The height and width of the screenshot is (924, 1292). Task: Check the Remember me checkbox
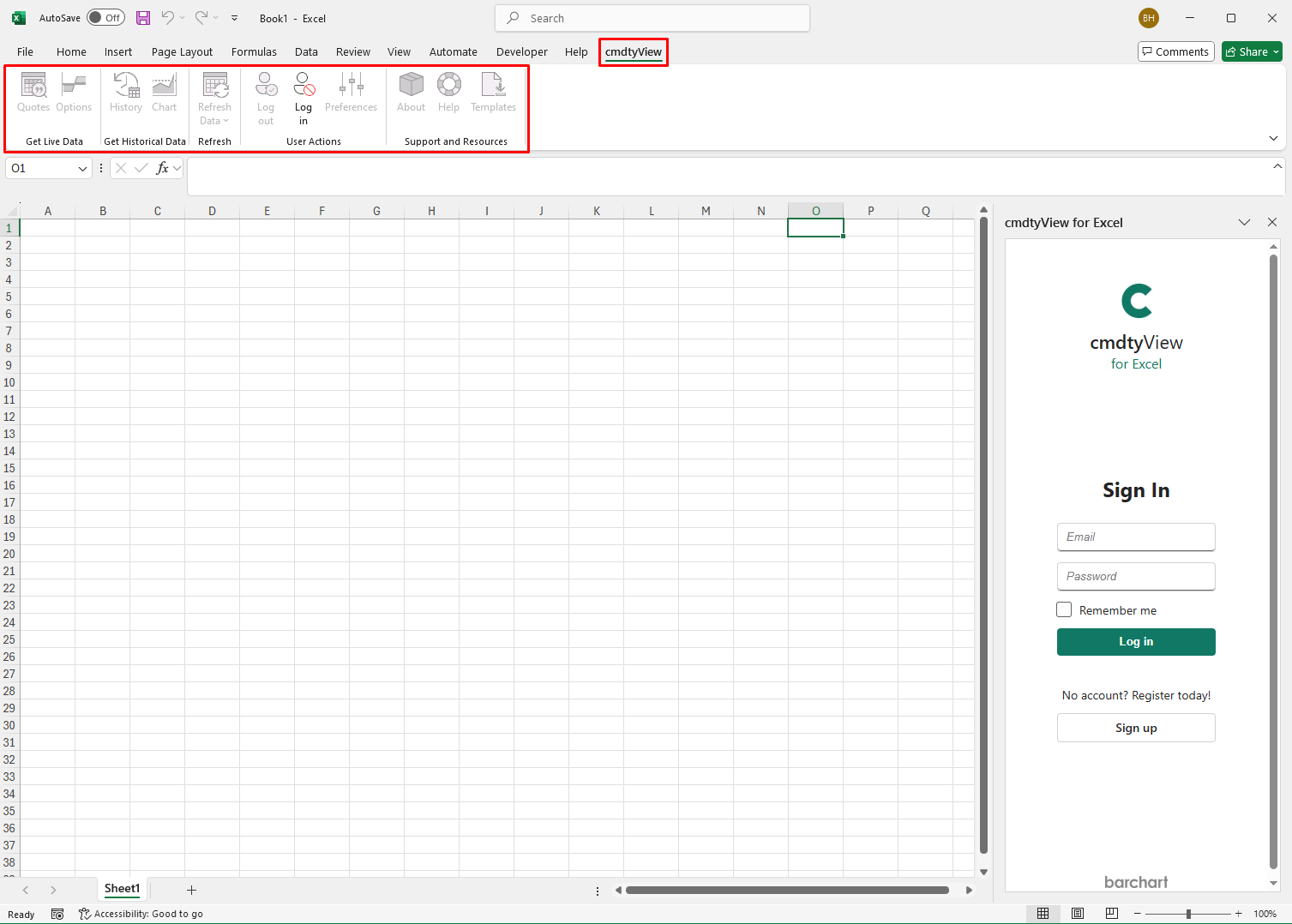[x=1064, y=609]
